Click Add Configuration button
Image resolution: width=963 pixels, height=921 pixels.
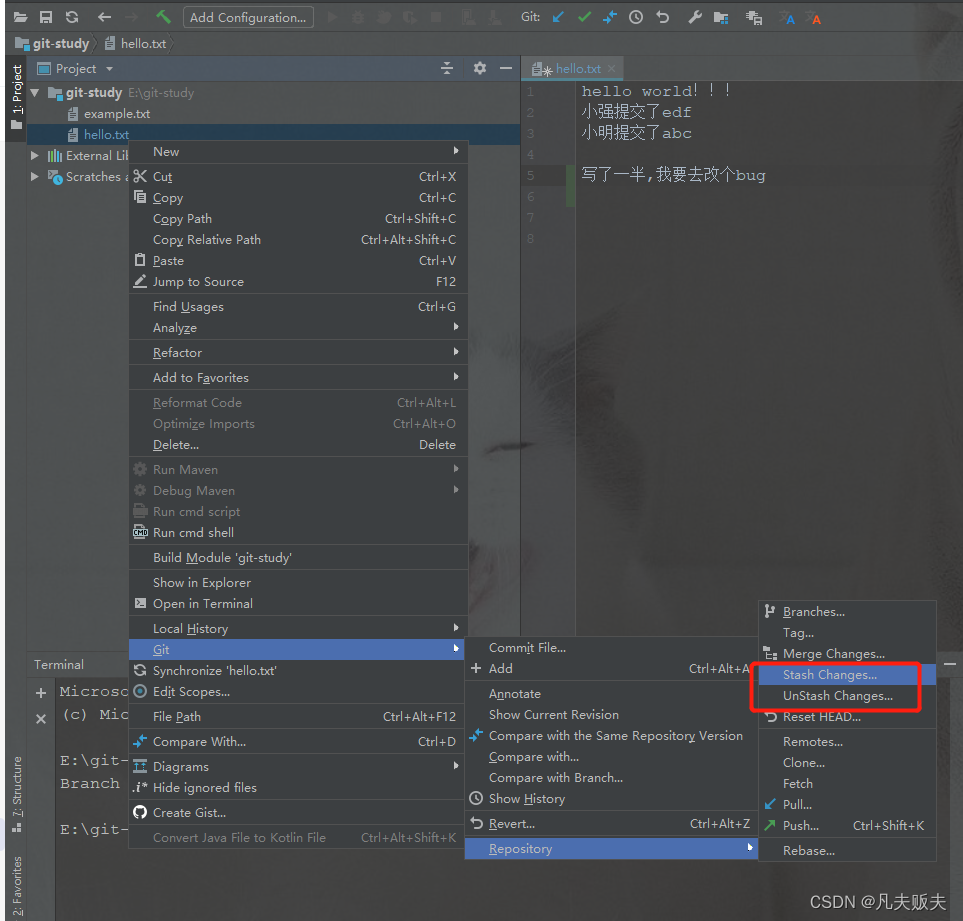tap(248, 17)
